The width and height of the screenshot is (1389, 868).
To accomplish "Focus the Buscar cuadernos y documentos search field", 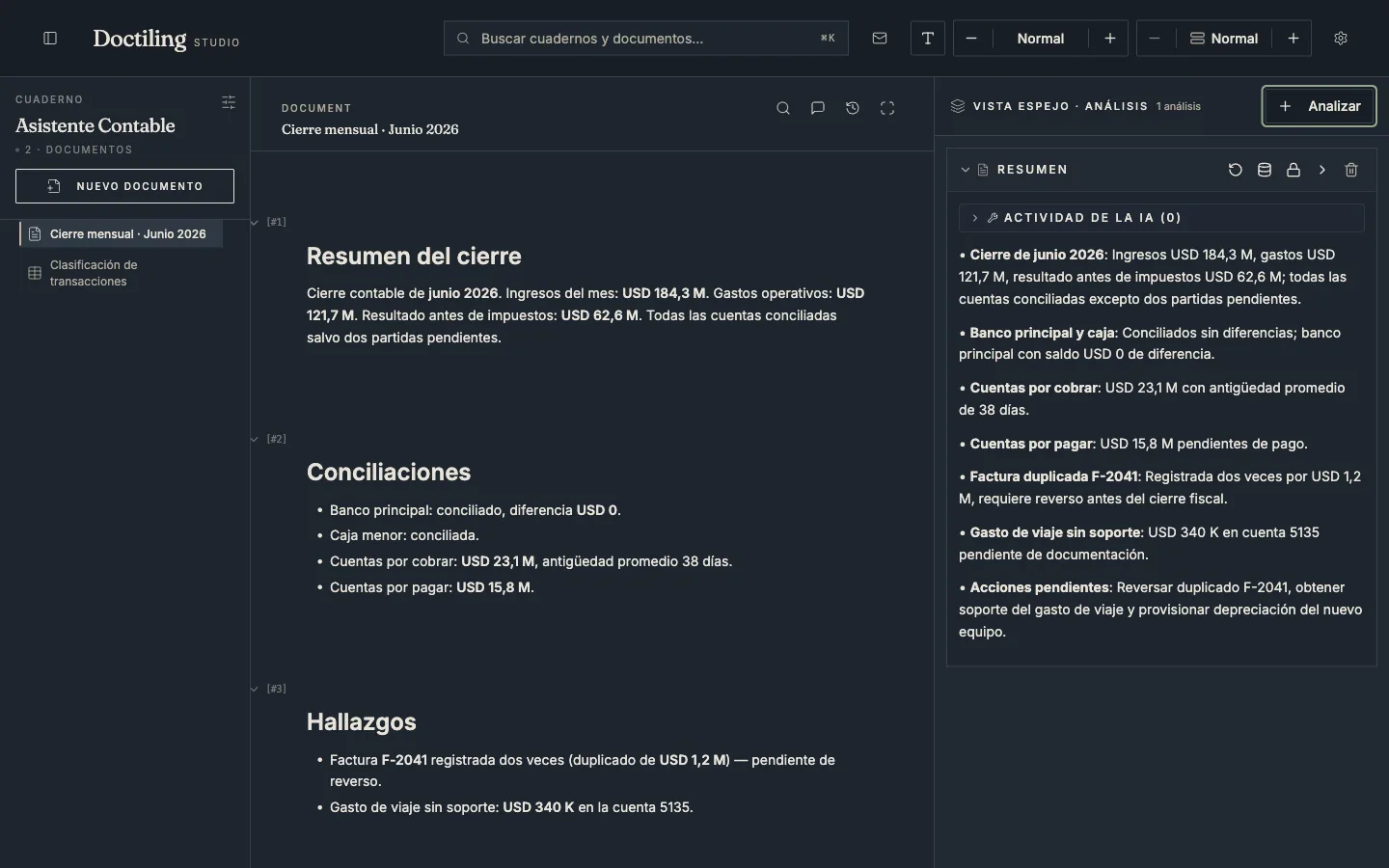I will (x=646, y=39).
